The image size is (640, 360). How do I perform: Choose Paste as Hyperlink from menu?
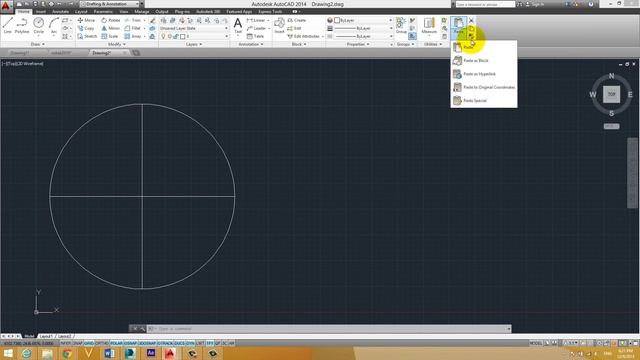click(484, 74)
